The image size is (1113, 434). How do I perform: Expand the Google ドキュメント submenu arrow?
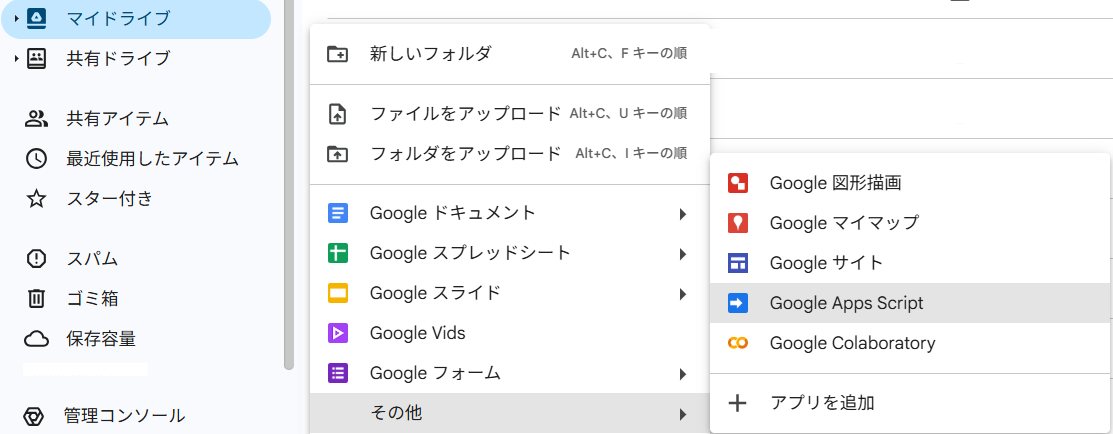(682, 213)
